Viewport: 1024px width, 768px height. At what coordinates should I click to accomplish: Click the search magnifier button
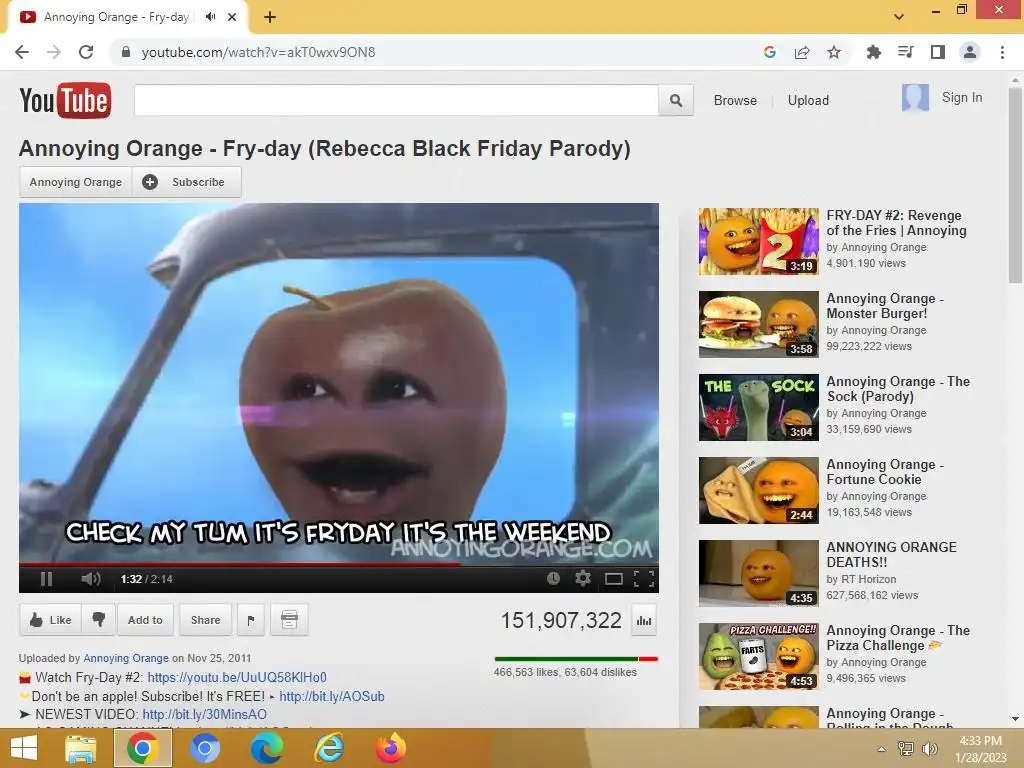tap(676, 101)
